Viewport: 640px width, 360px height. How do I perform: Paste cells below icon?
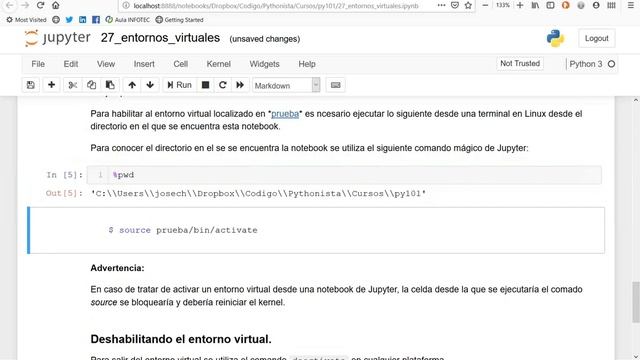click(x=110, y=85)
